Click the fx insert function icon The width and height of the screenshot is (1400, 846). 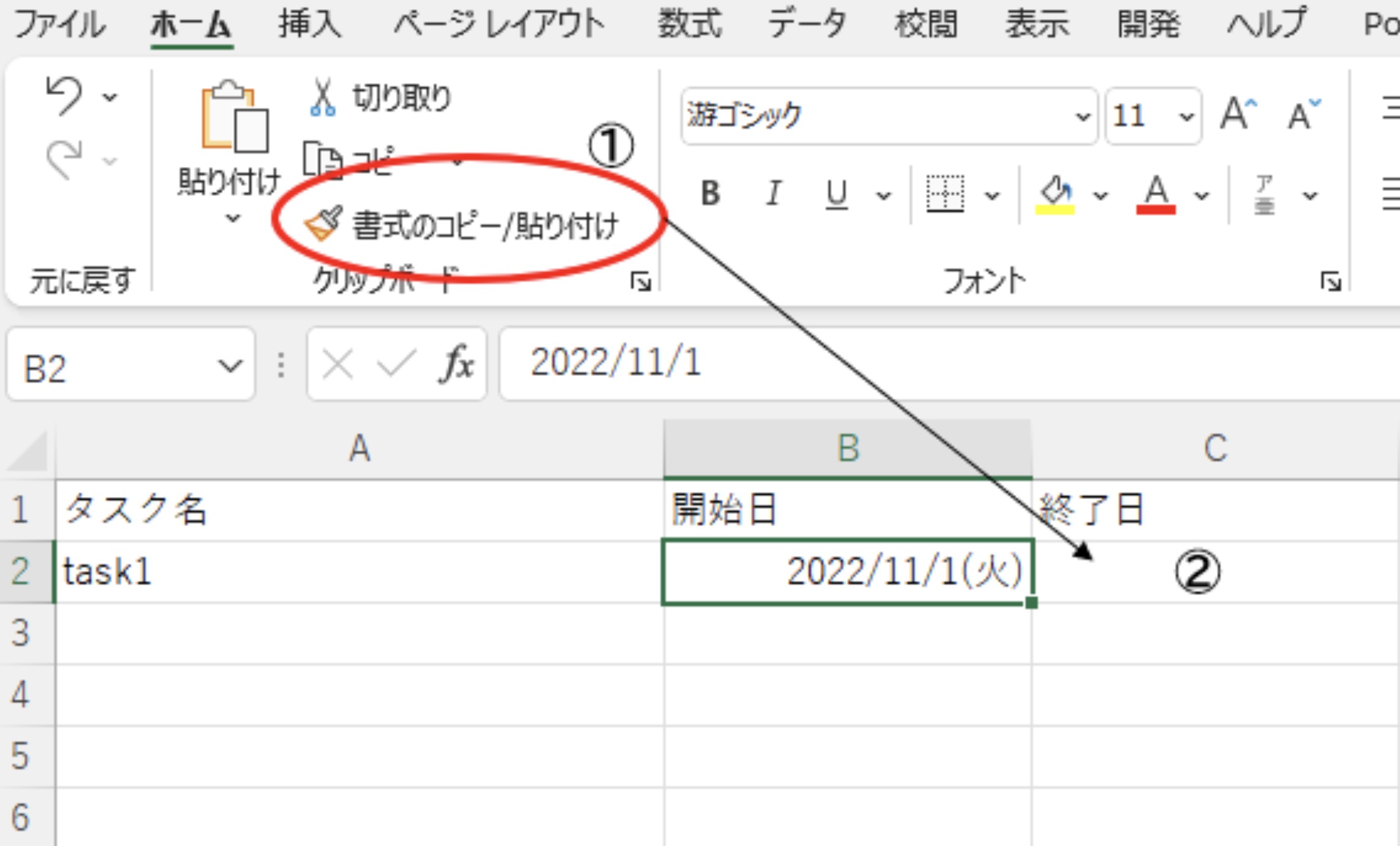point(456,364)
